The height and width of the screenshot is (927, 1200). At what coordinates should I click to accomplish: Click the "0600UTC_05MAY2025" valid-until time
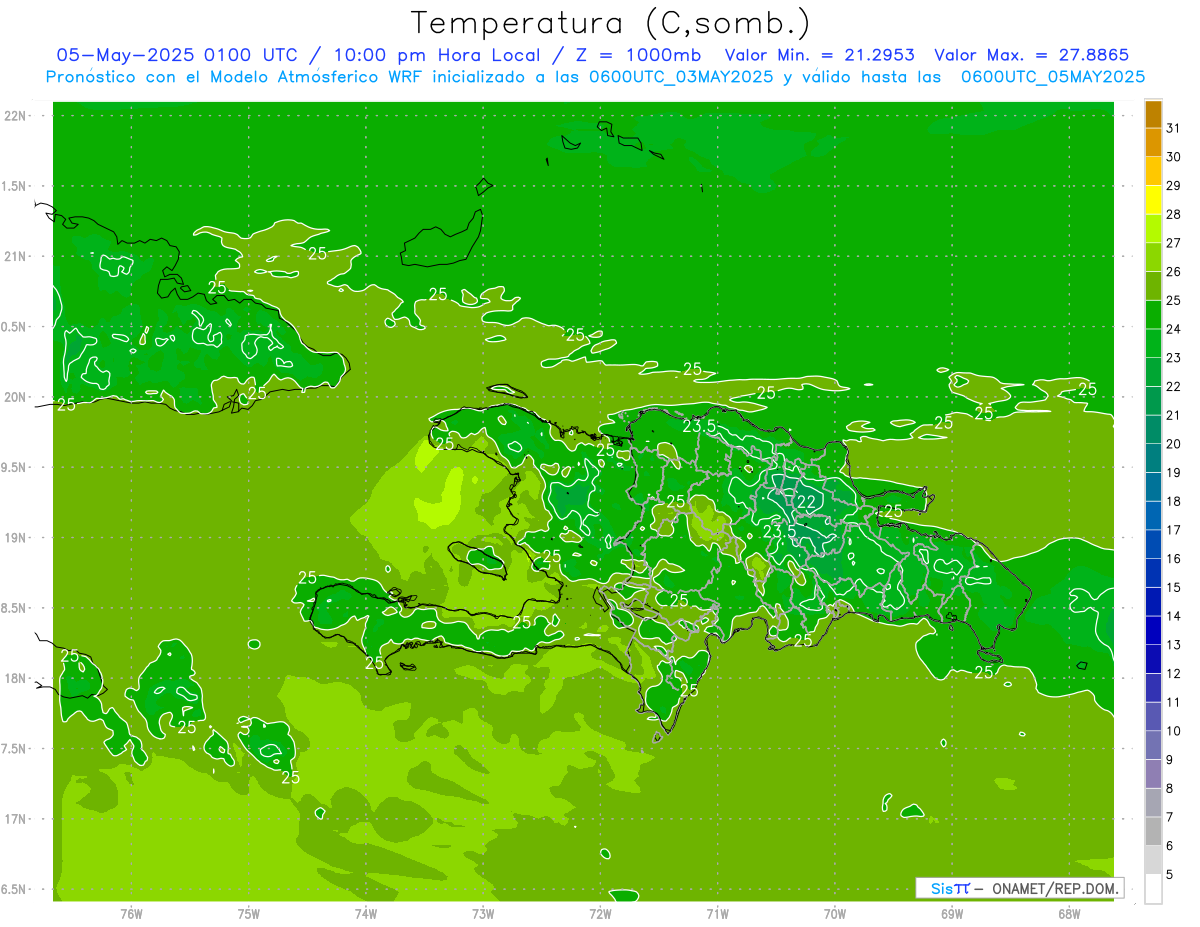click(x=1053, y=77)
